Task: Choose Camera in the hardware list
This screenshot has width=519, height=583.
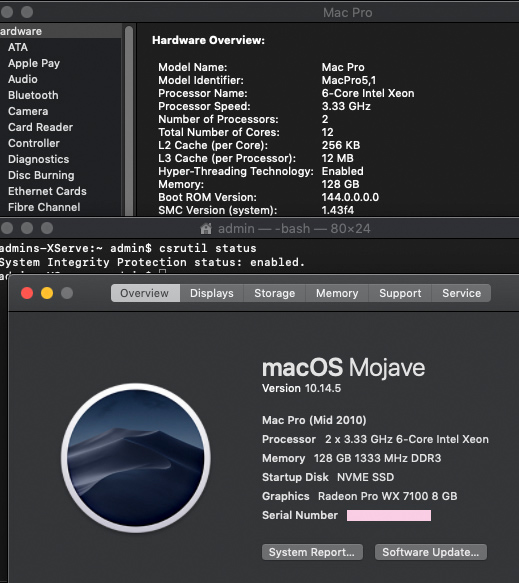Action: (x=28, y=111)
